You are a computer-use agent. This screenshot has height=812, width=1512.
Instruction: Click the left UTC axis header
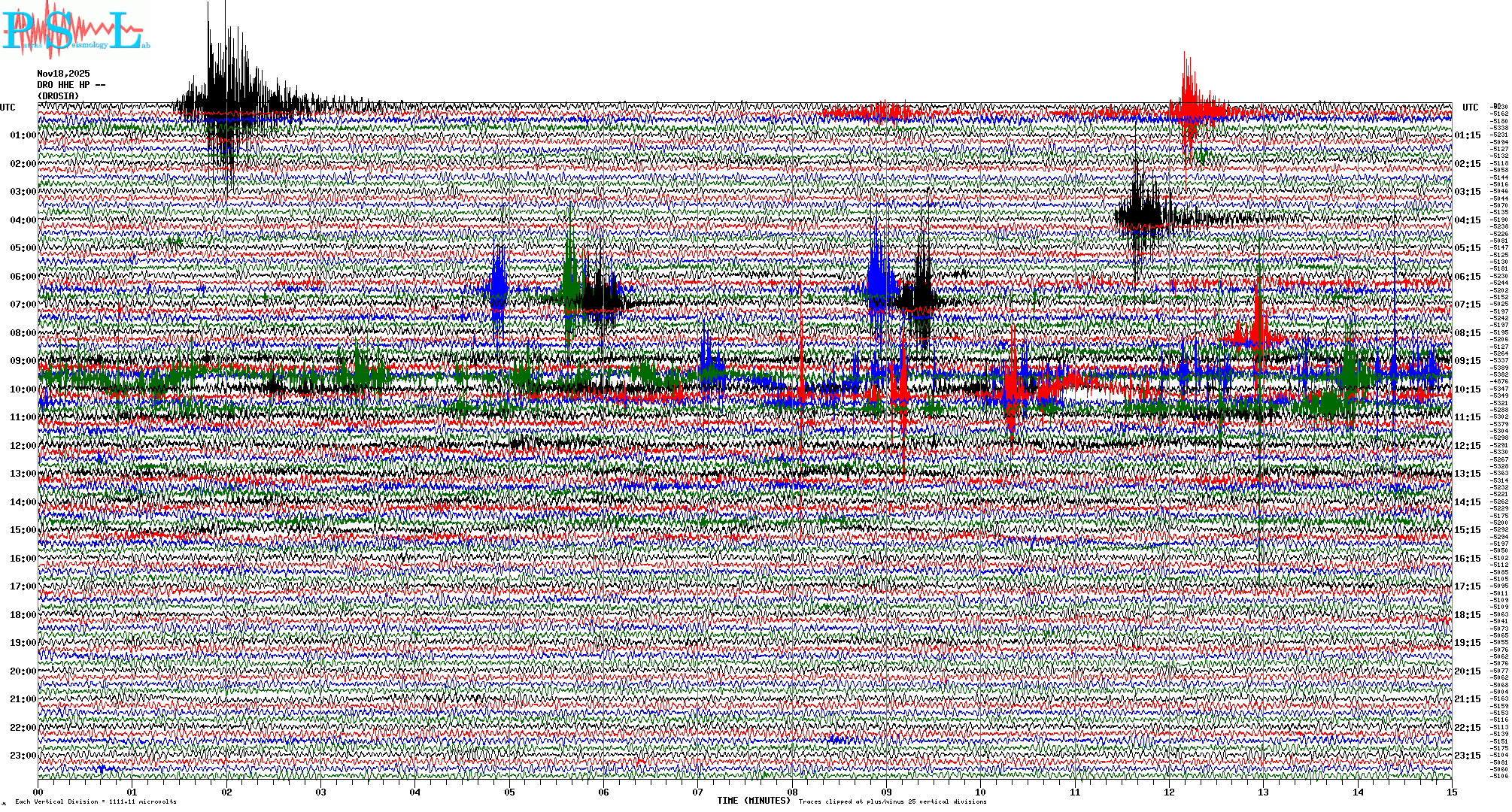point(8,108)
